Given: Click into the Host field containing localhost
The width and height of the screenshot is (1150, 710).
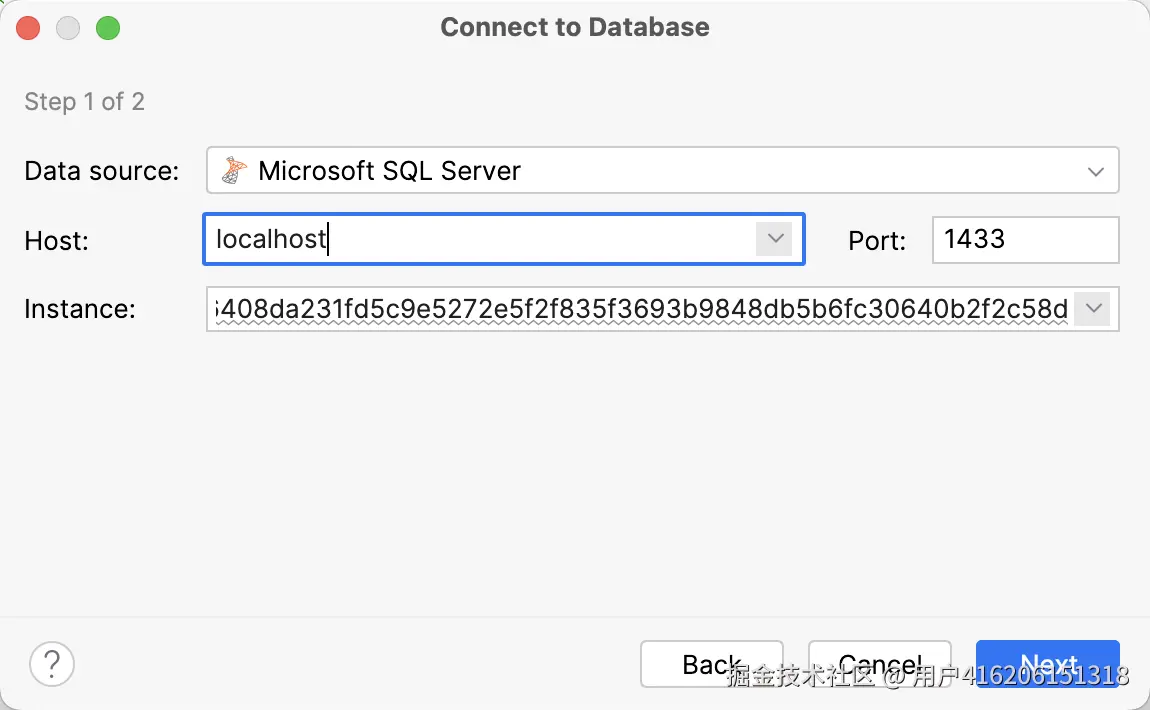Looking at the screenshot, I should click(480, 239).
